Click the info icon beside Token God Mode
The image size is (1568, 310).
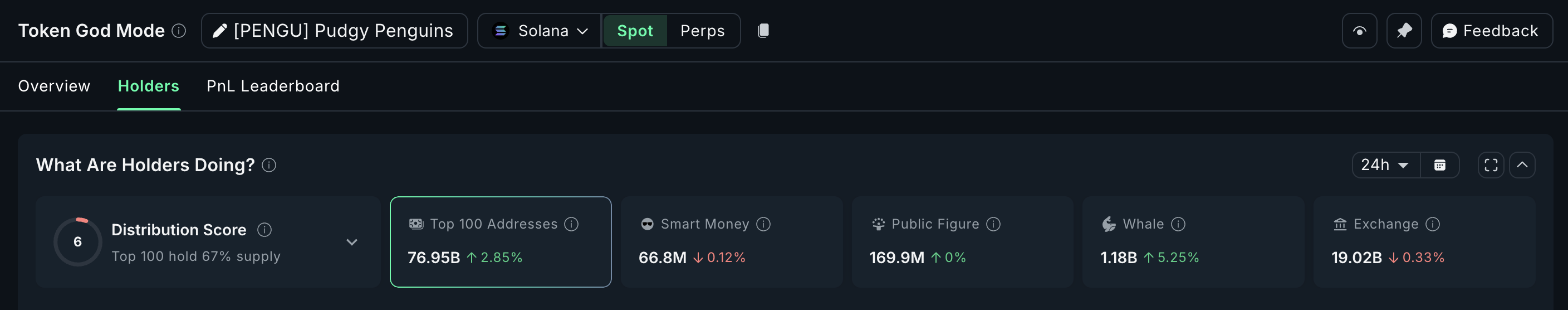point(178,31)
